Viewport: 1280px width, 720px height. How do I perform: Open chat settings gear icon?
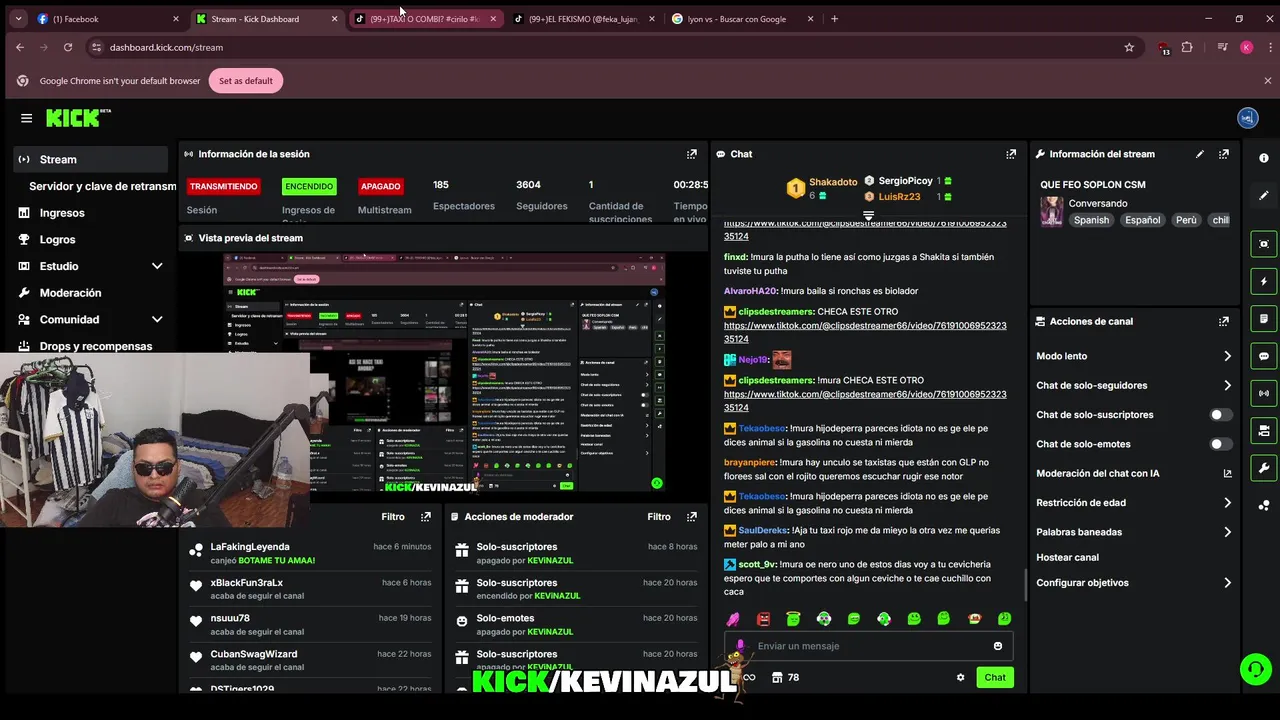point(961,677)
